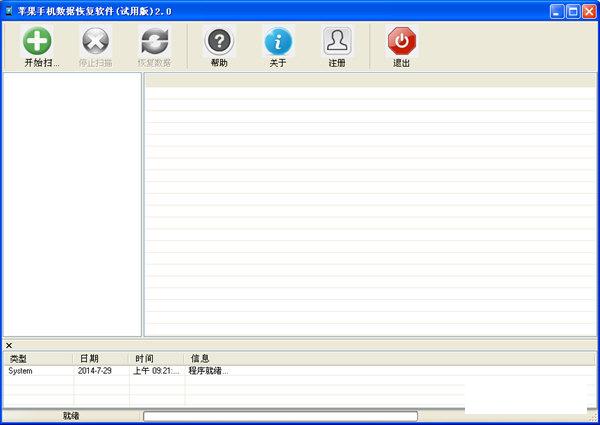
Task: Maximize the application window
Action: coord(573,11)
